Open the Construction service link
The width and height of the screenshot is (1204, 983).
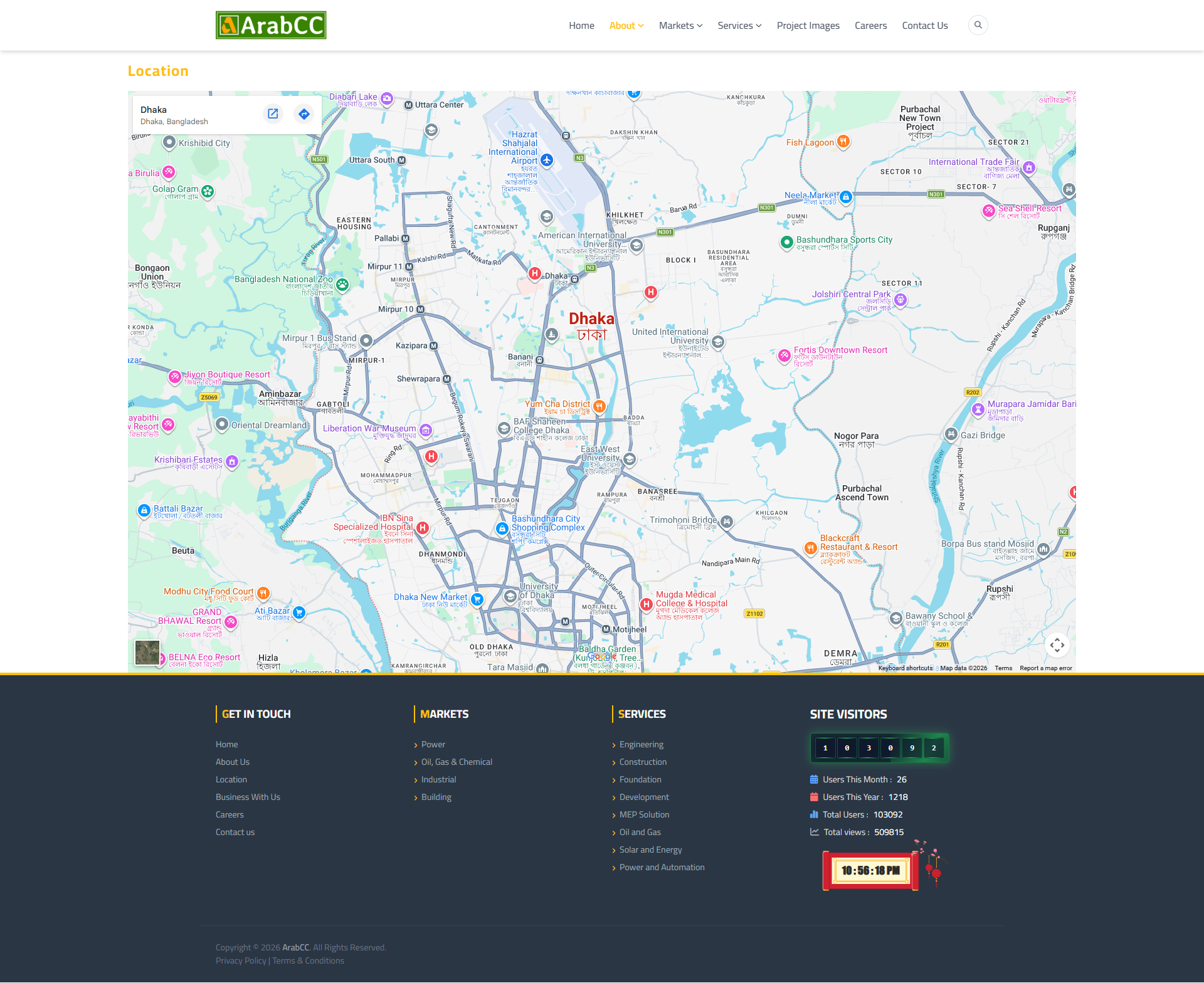pos(643,762)
